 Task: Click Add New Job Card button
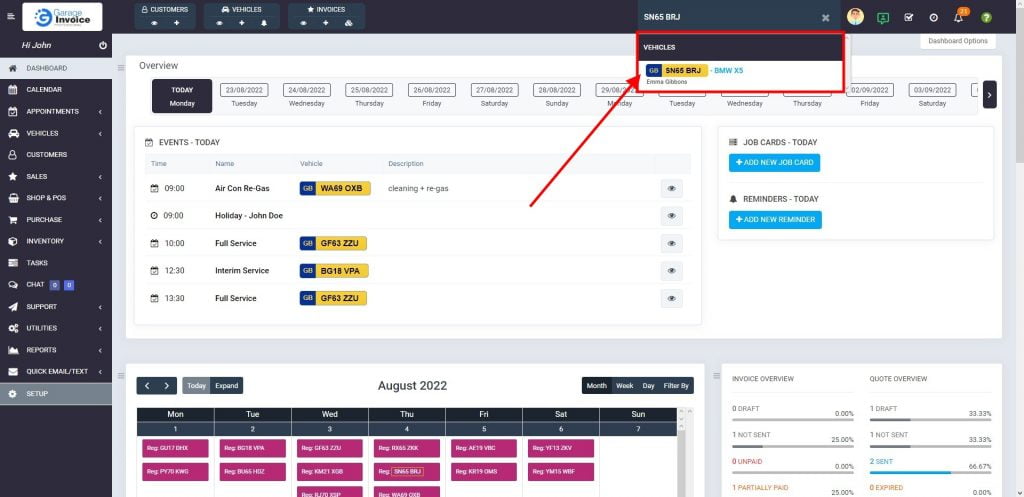(x=775, y=163)
